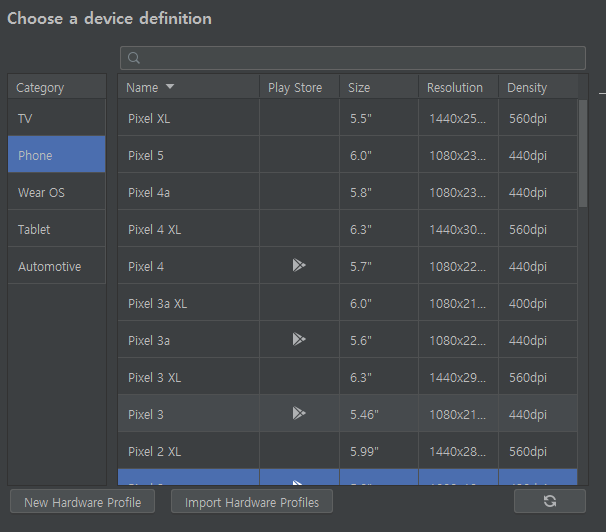Image resolution: width=606 pixels, height=532 pixels.
Task: Select the Pixel 4 device name
Action: (146, 267)
